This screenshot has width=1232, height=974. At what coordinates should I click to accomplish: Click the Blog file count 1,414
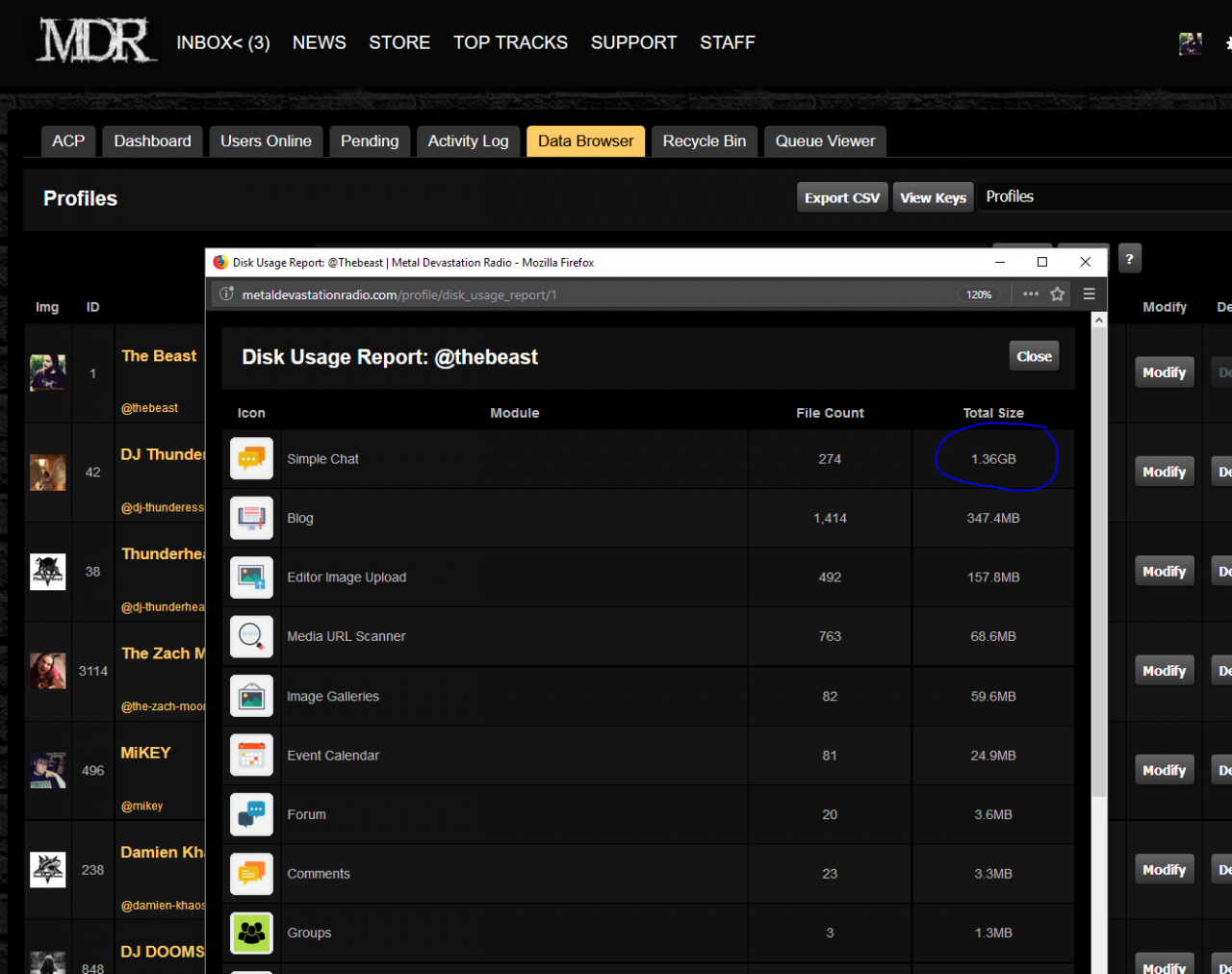pyautogui.click(x=830, y=518)
